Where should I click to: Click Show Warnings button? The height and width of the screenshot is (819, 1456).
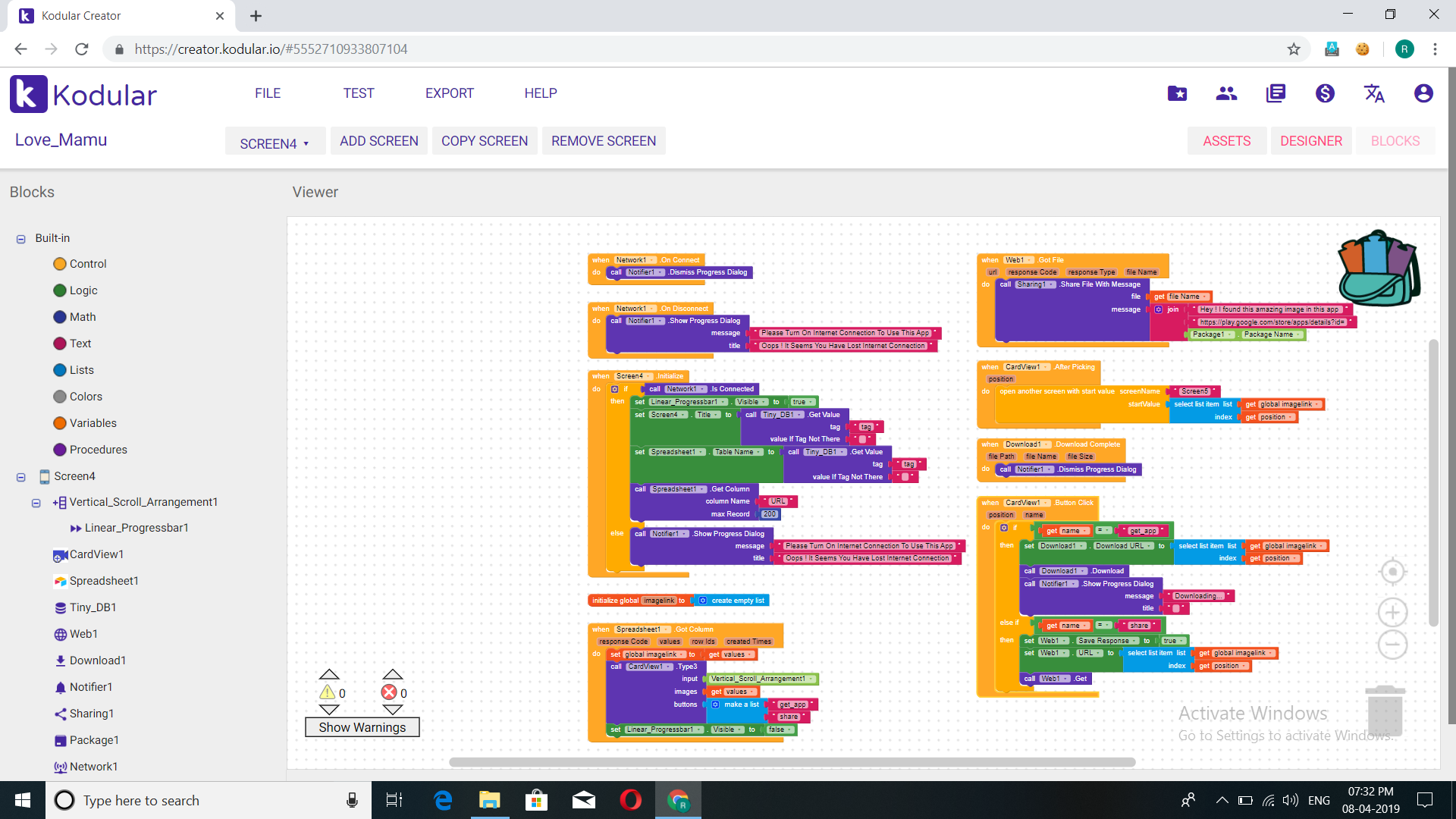[362, 727]
